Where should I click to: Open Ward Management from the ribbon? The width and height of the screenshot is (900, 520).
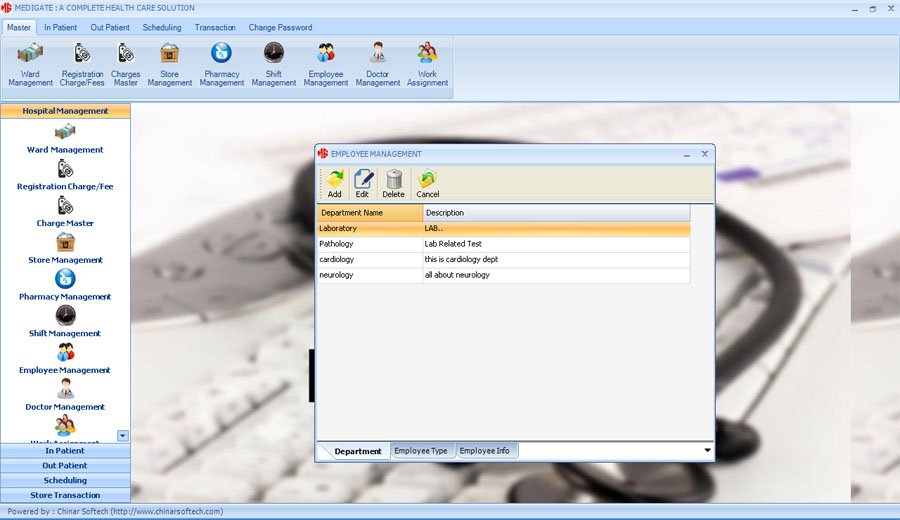[x=30, y=65]
